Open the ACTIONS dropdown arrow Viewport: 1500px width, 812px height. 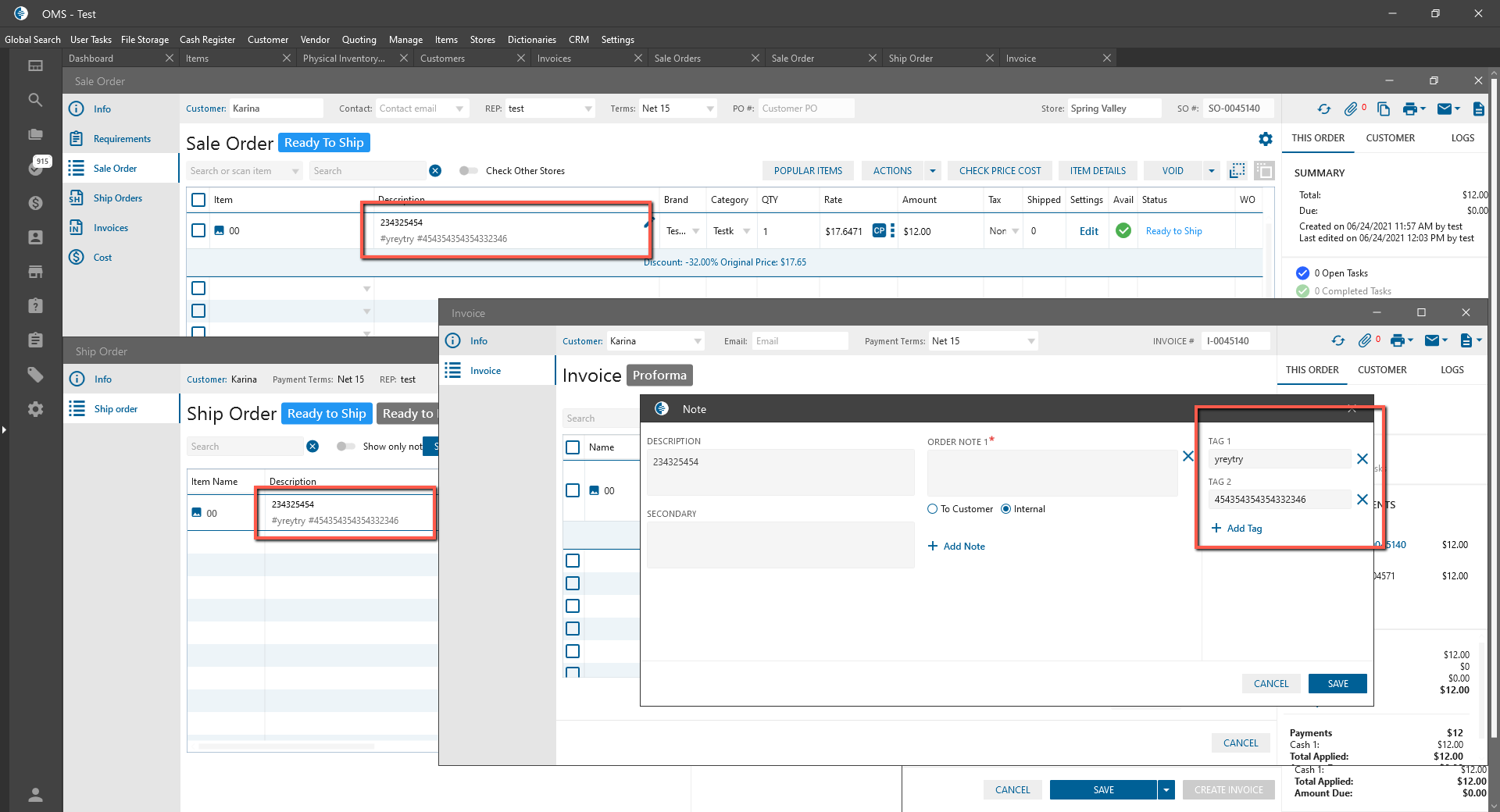pos(932,171)
